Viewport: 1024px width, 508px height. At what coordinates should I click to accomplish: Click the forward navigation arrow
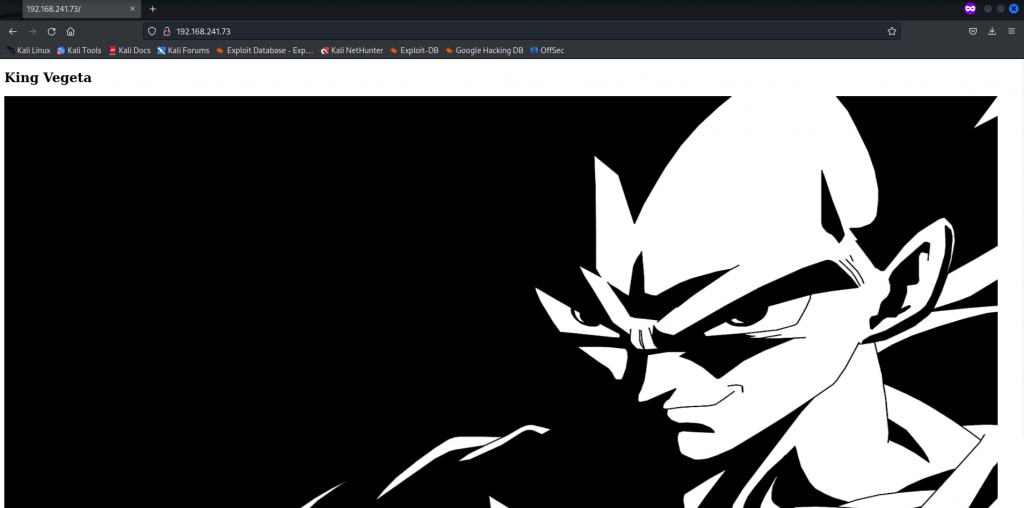[32, 31]
